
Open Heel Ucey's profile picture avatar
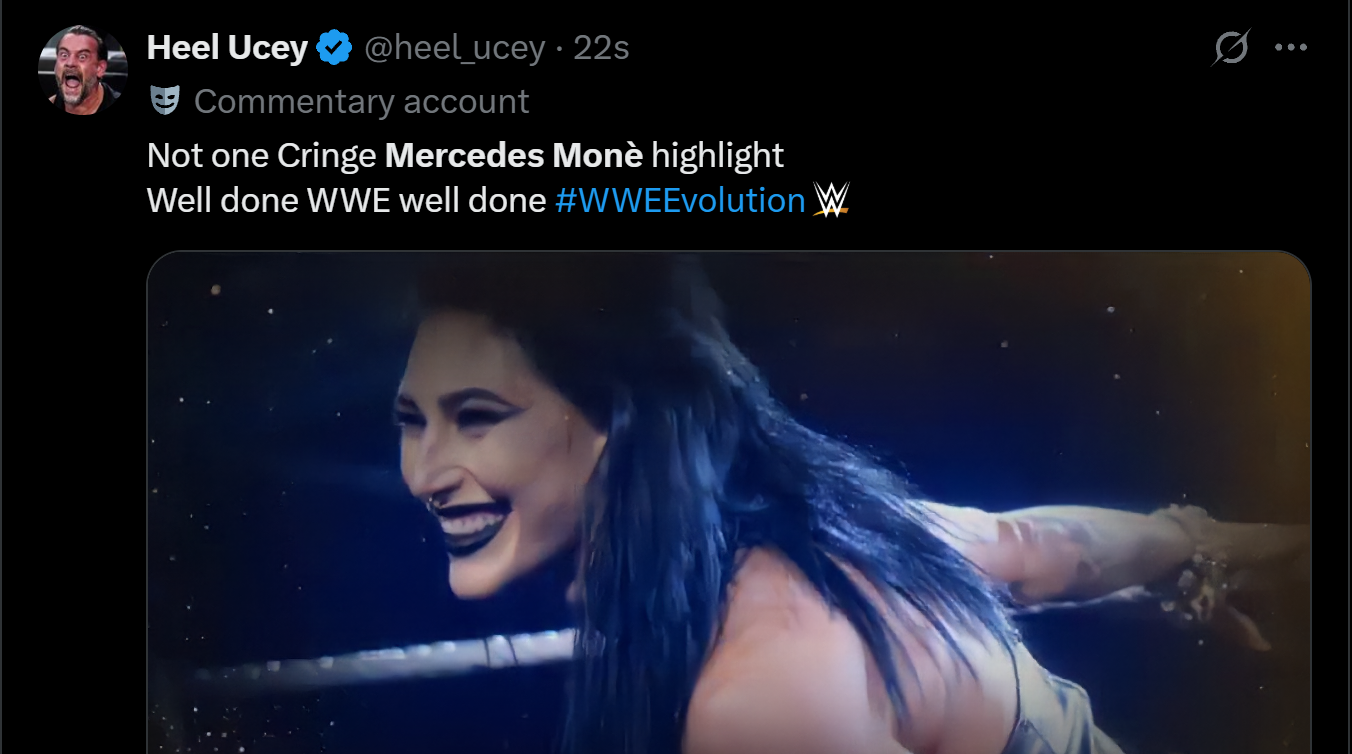click(83, 71)
